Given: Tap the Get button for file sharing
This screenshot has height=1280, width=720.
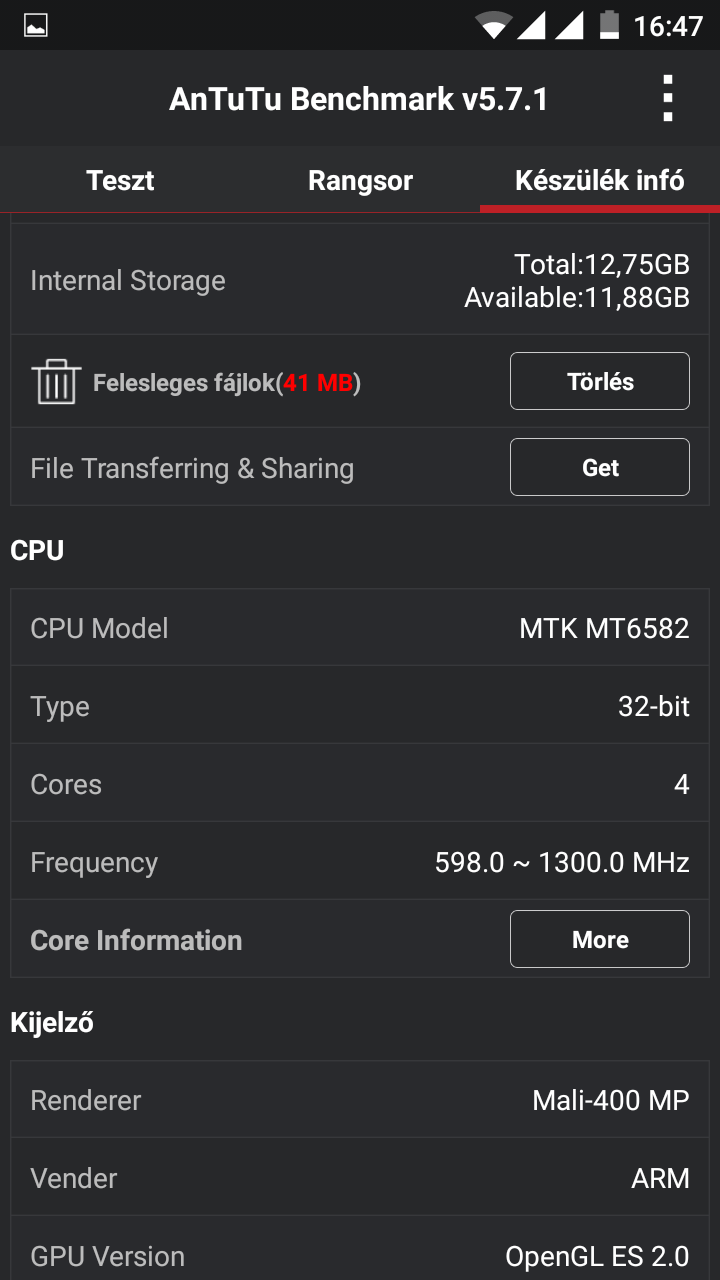Looking at the screenshot, I should [599, 467].
